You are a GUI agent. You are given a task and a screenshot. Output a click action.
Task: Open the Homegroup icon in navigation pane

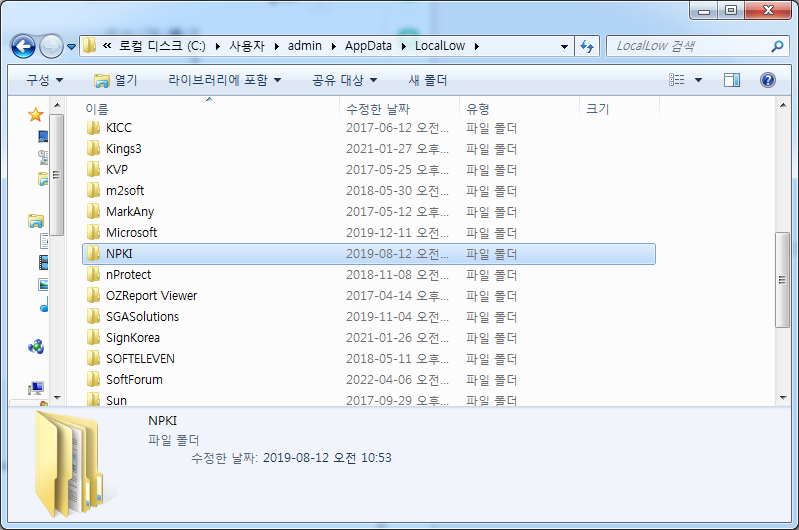[36, 347]
